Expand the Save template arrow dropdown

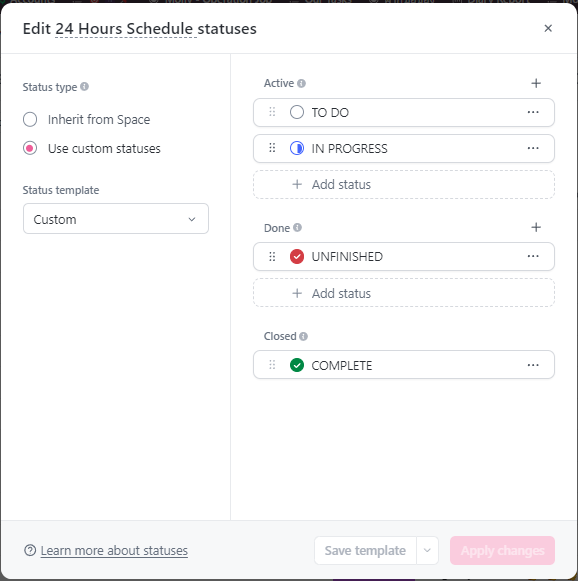427,551
